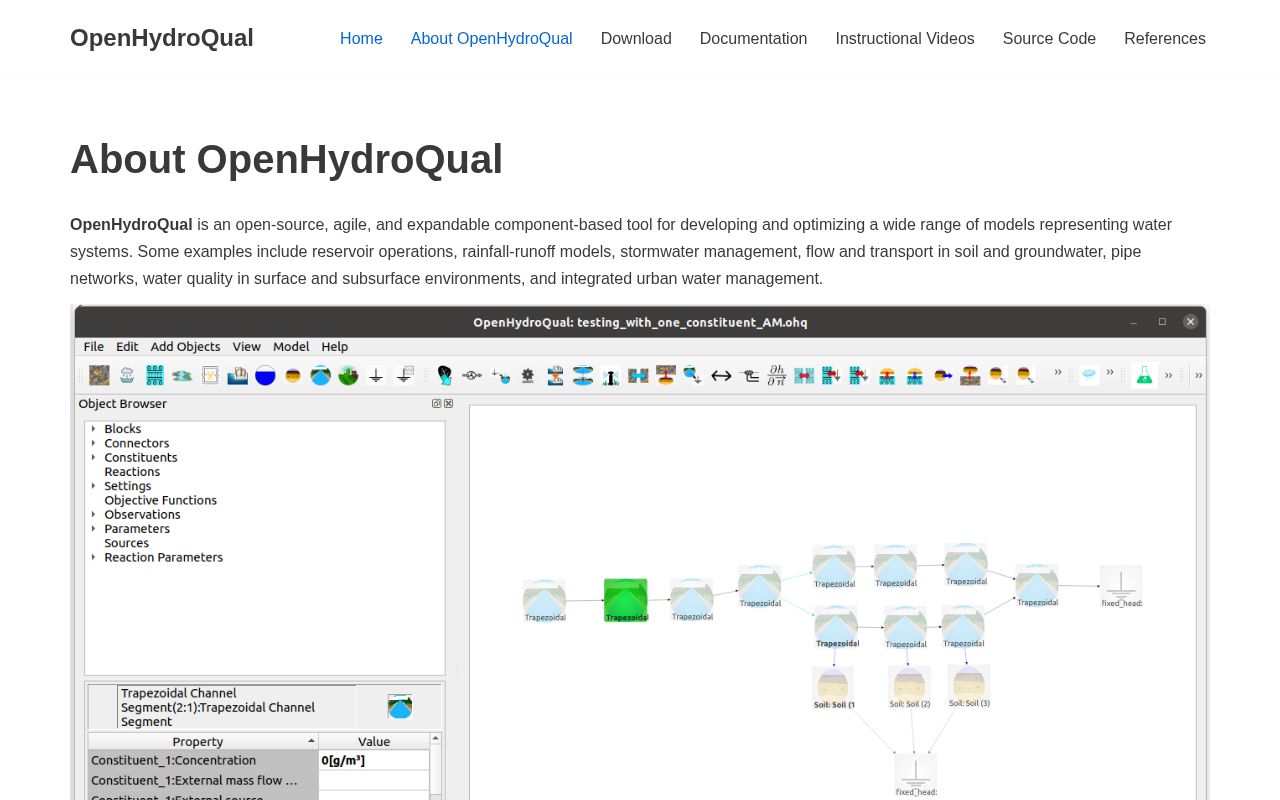Select the trapezoidal channel blue toolbar icon

click(320, 375)
